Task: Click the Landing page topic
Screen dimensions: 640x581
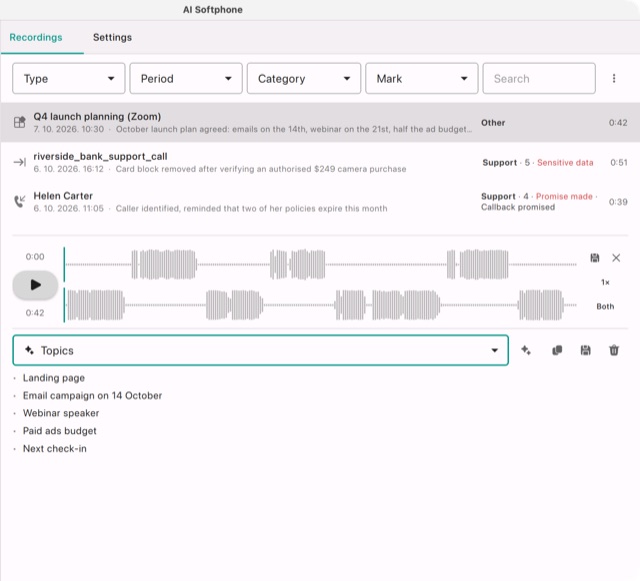Action: 53,378
